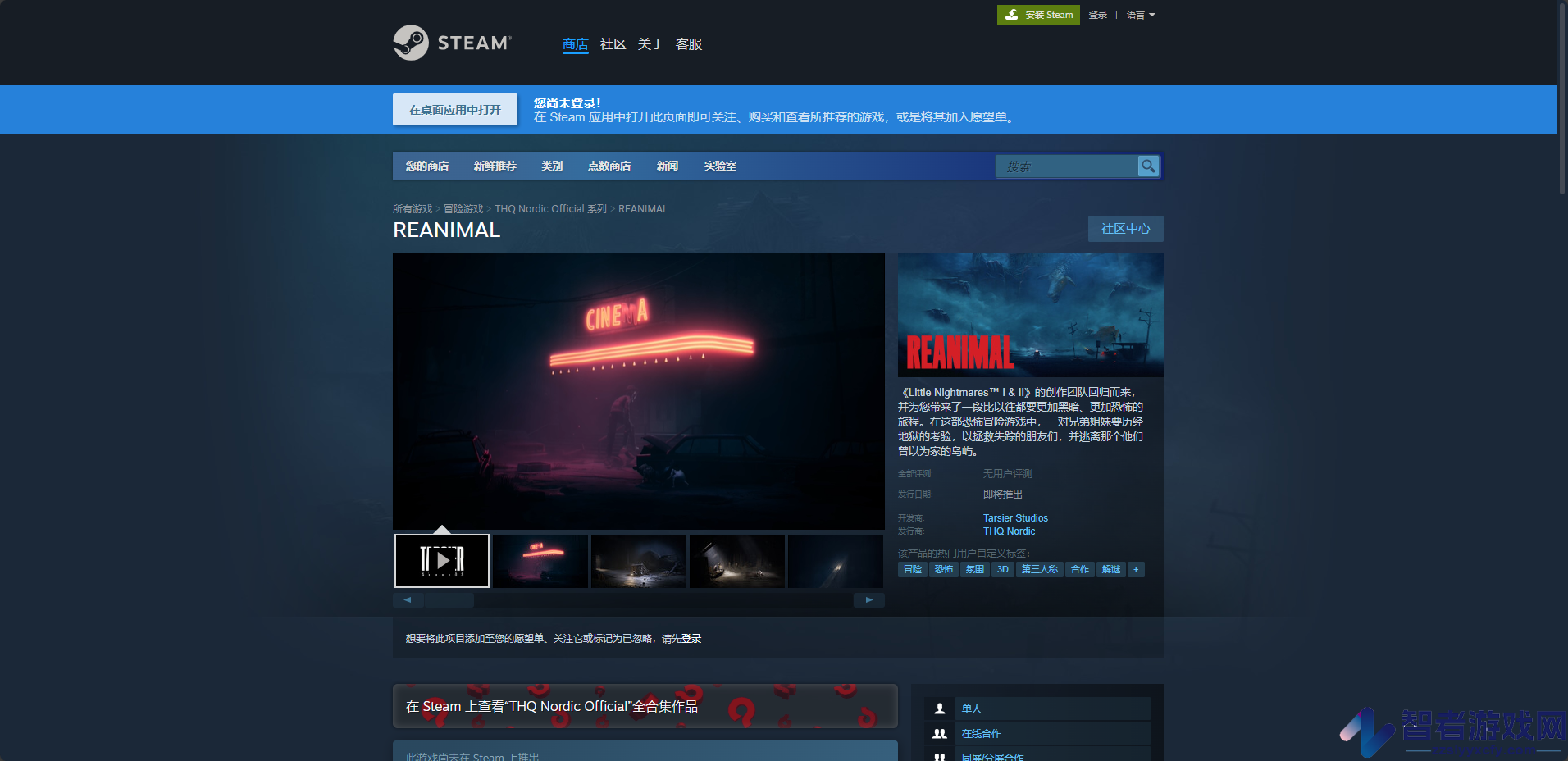Click the 安装 Steam button

click(1038, 15)
